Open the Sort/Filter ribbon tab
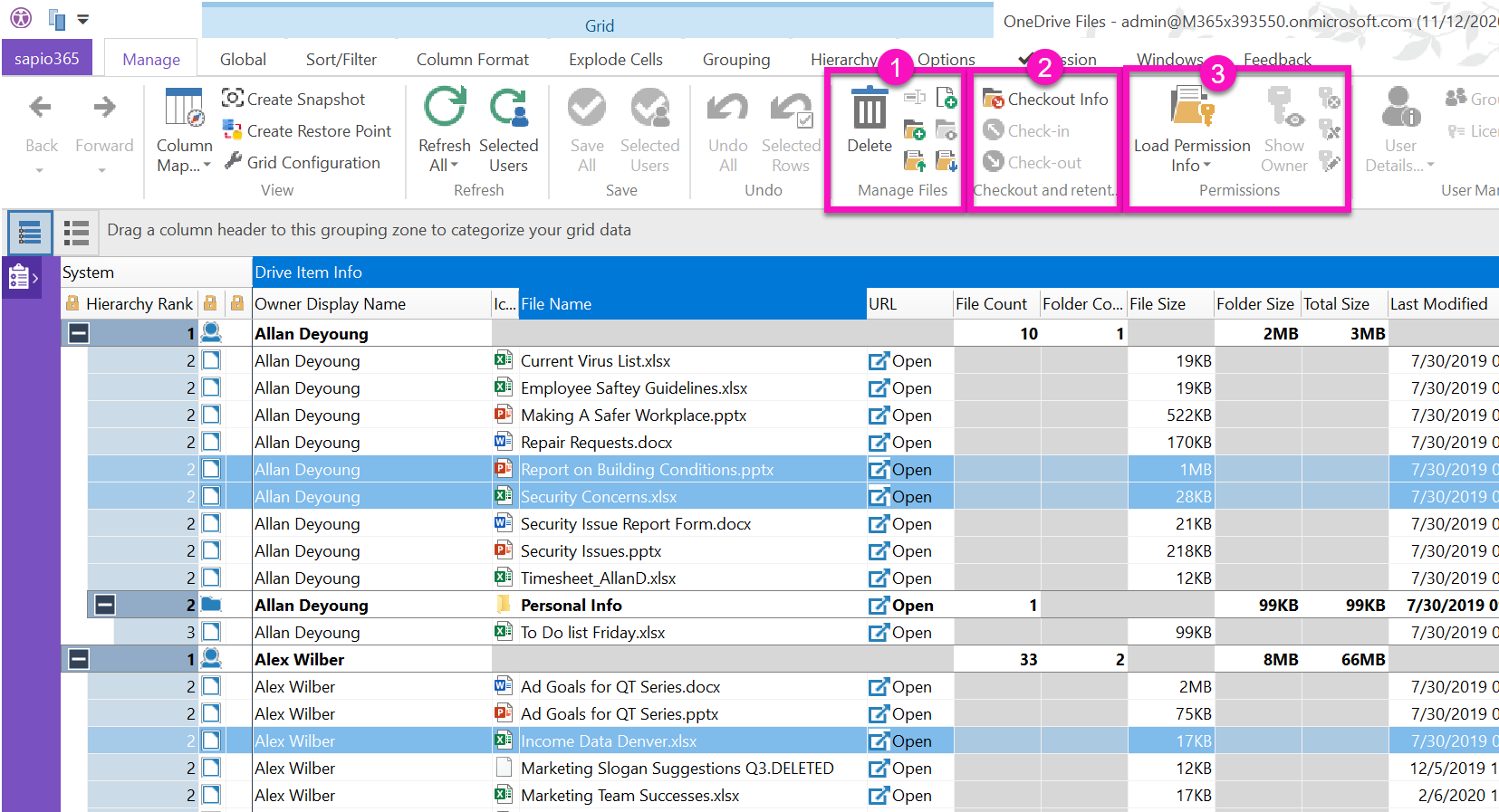This screenshot has width=1499, height=812. [341, 59]
